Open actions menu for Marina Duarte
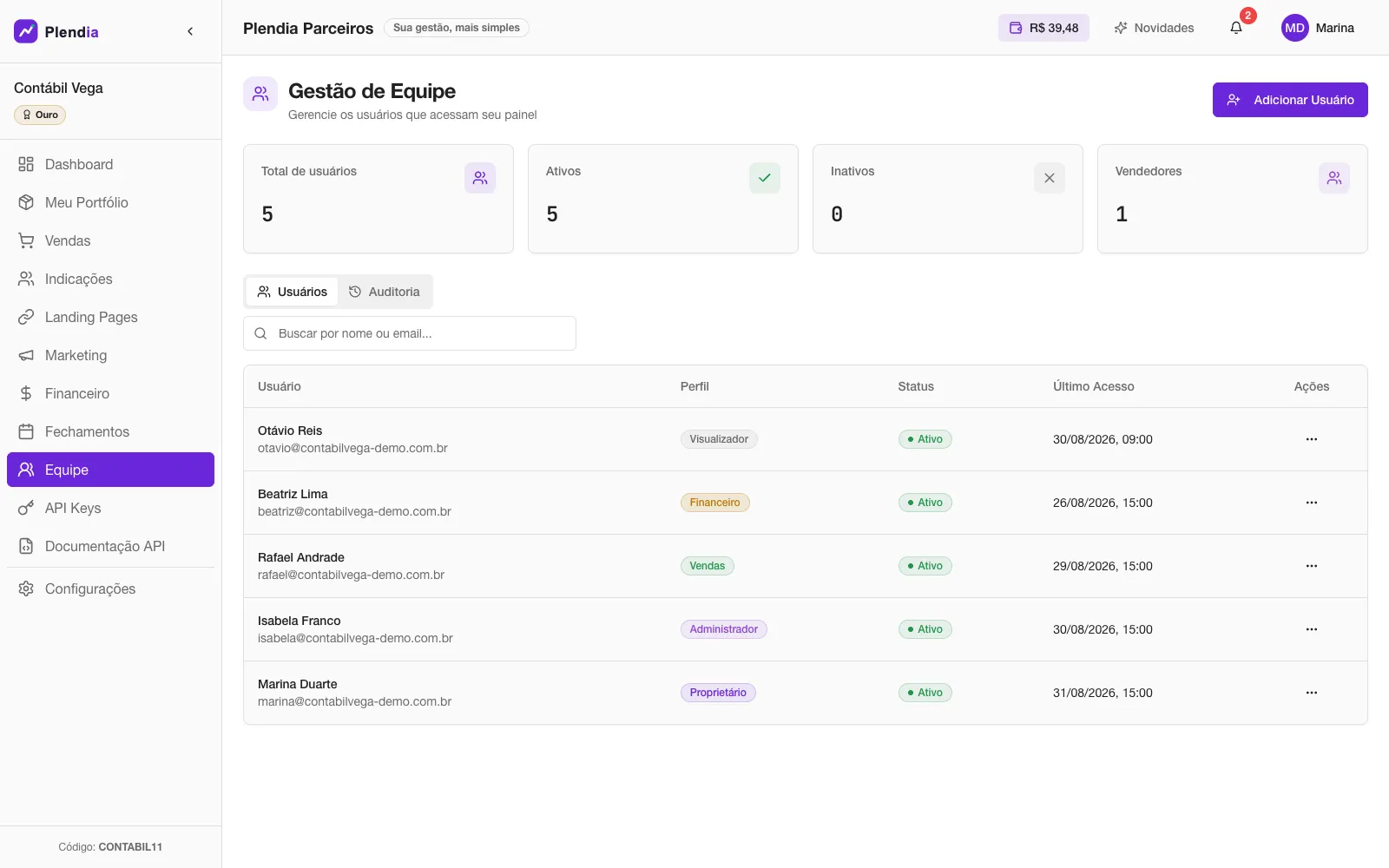The width and height of the screenshot is (1389, 868). [x=1312, y=693]
